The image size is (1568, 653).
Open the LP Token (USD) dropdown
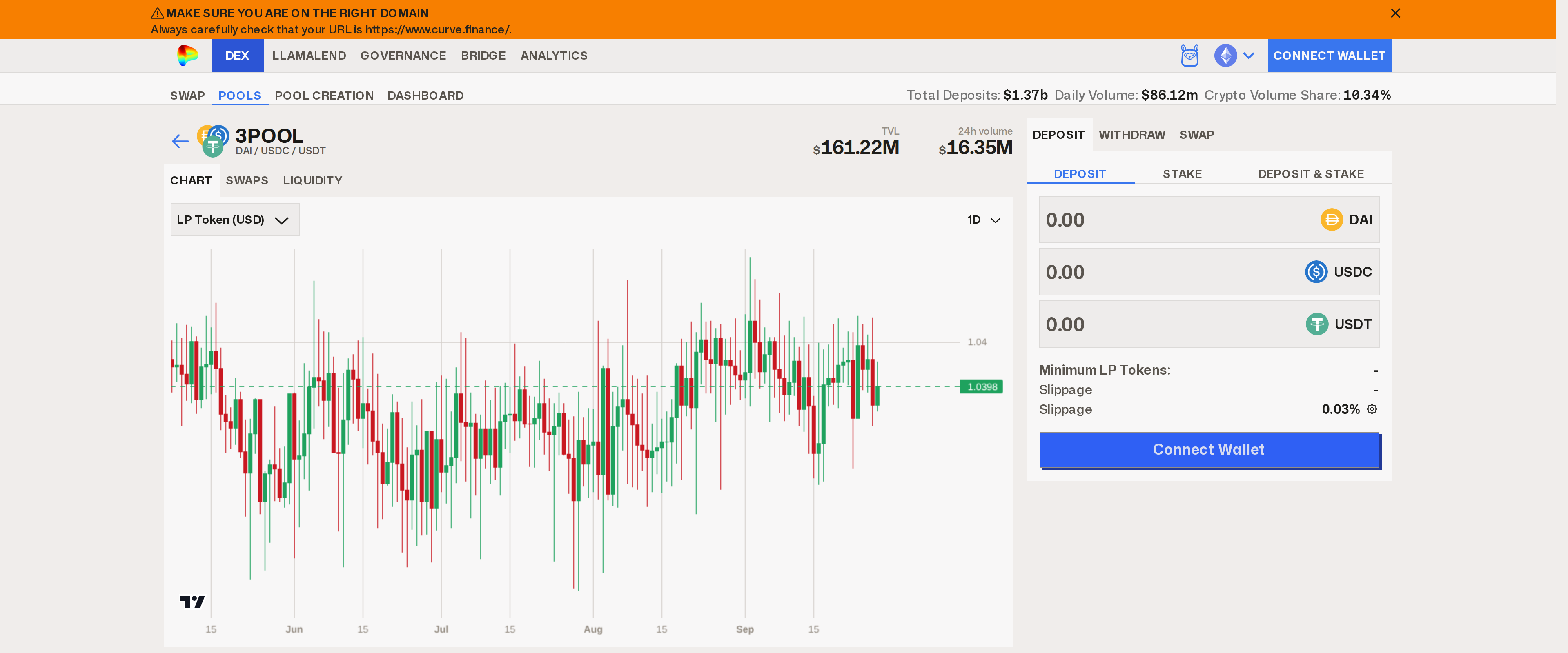click(235, 220)
